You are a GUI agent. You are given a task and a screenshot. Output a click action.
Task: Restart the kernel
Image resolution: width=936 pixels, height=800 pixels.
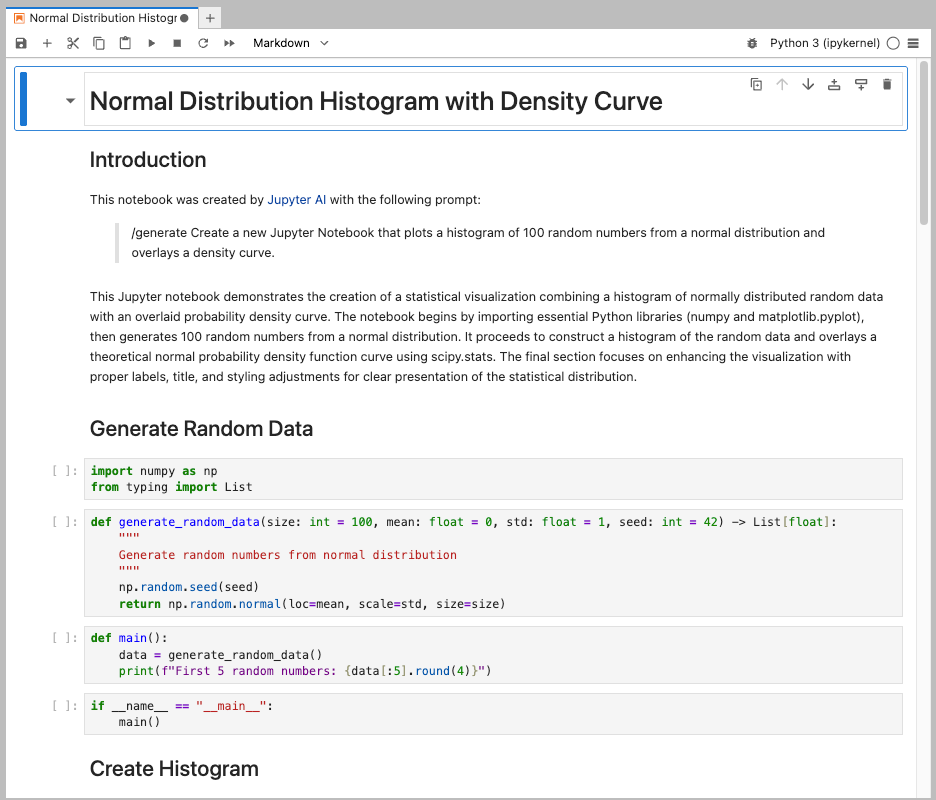coord(203,43)
